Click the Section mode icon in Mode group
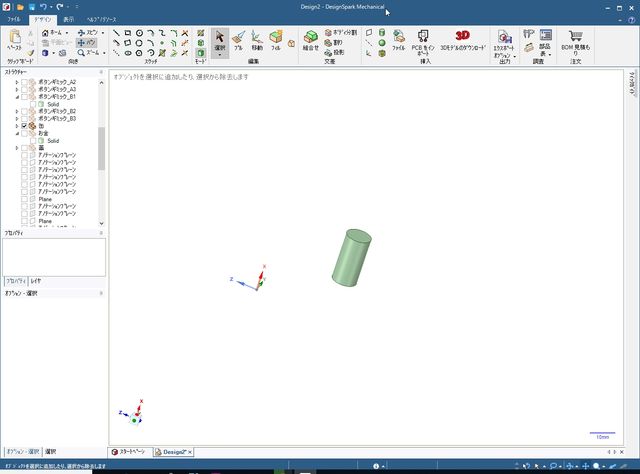 click(200, 43)
